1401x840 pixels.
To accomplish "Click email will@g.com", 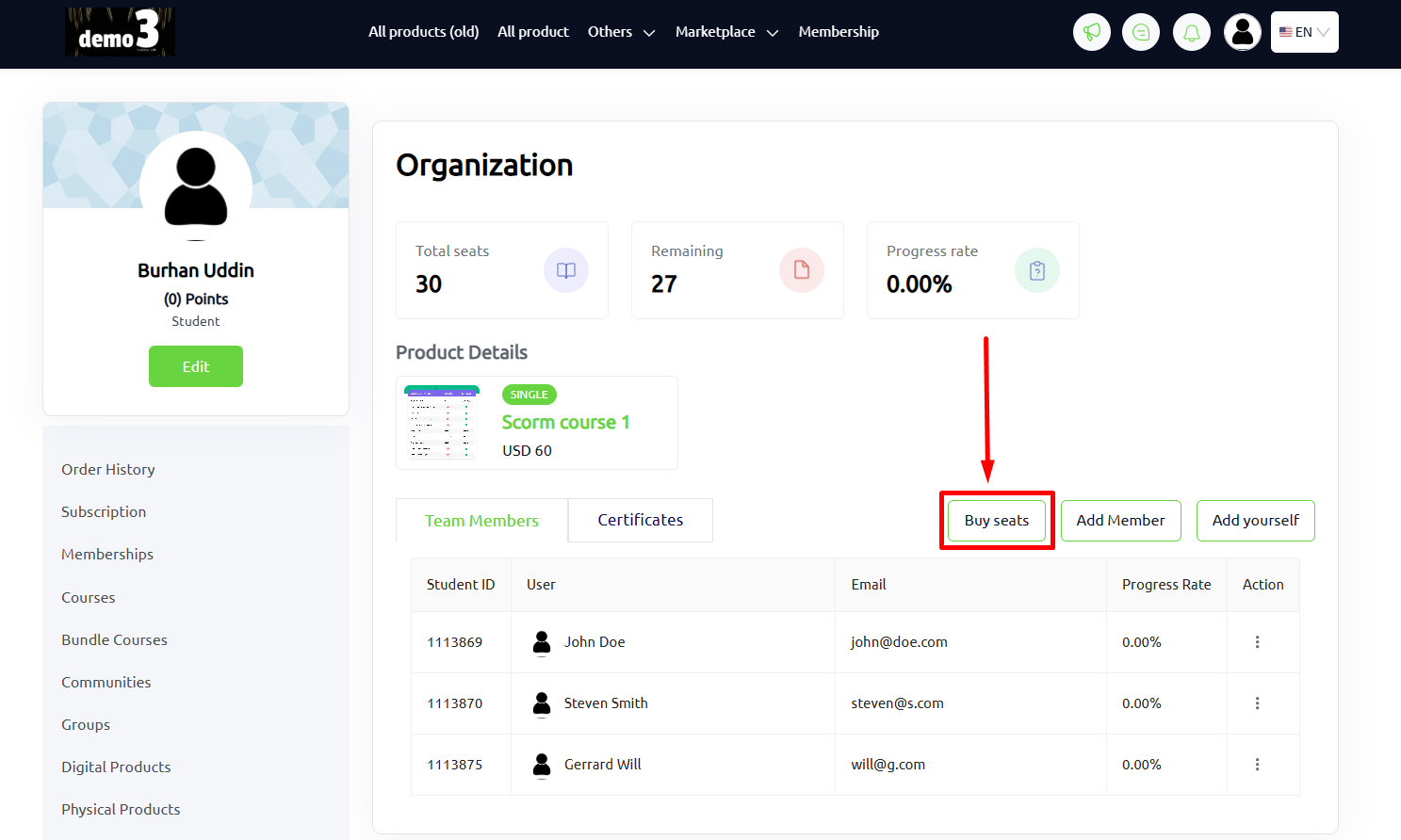I will click(888, 765).
